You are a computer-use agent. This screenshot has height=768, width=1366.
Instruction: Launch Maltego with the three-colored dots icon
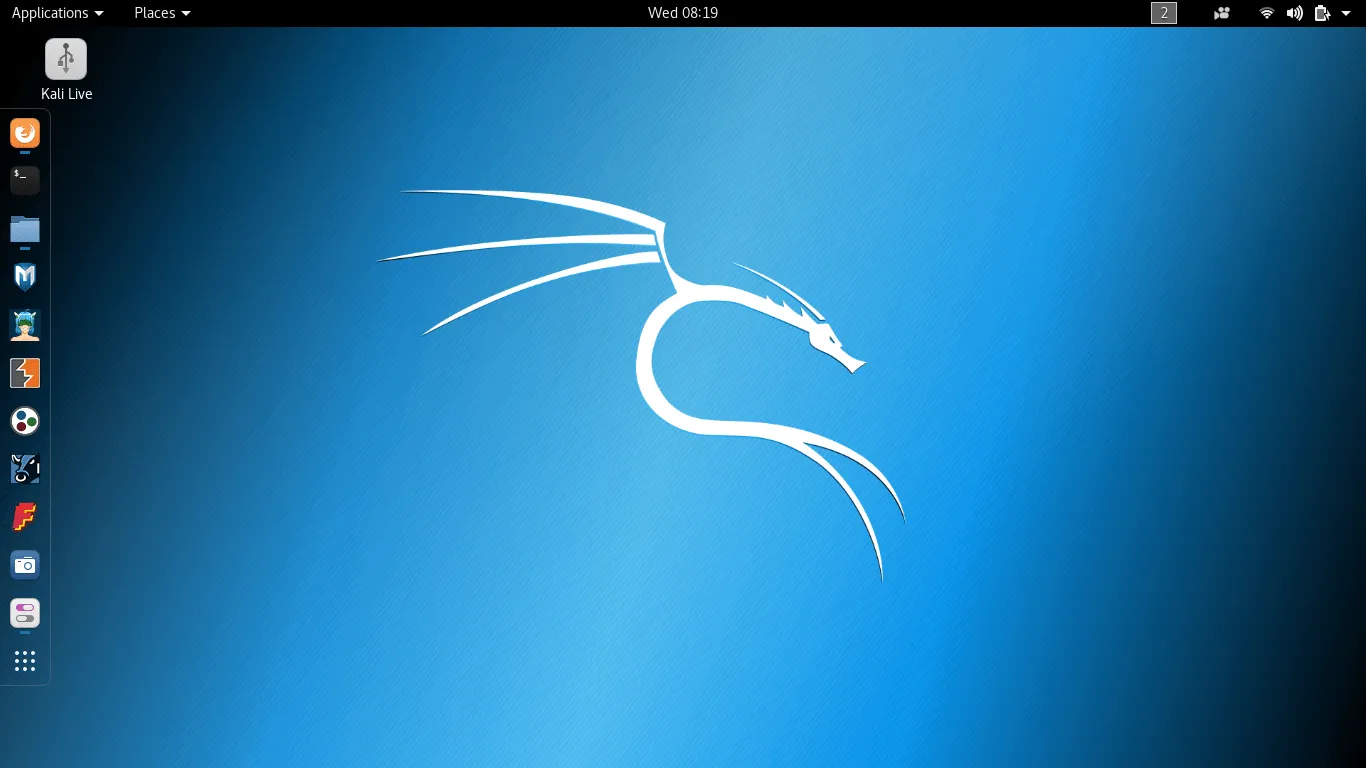pos(25,421)
